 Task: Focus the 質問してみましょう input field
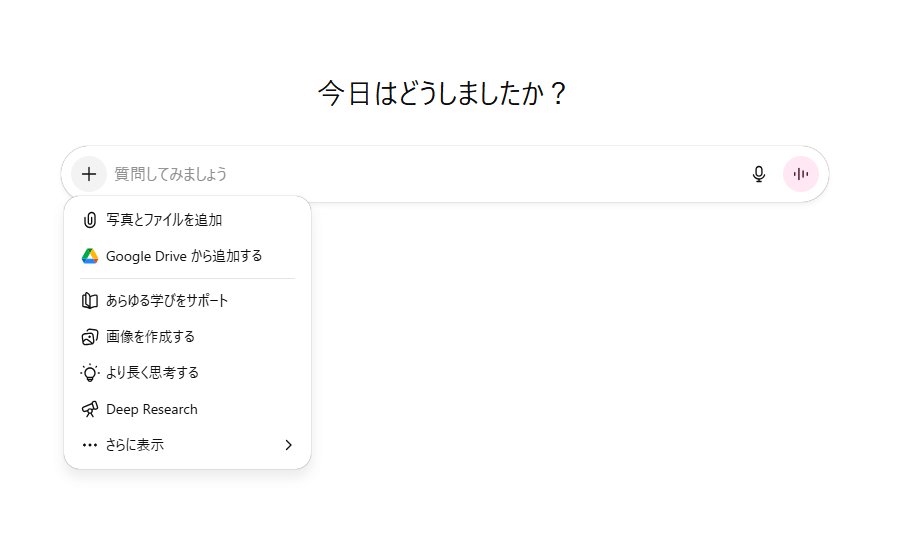tap(426, 174)
